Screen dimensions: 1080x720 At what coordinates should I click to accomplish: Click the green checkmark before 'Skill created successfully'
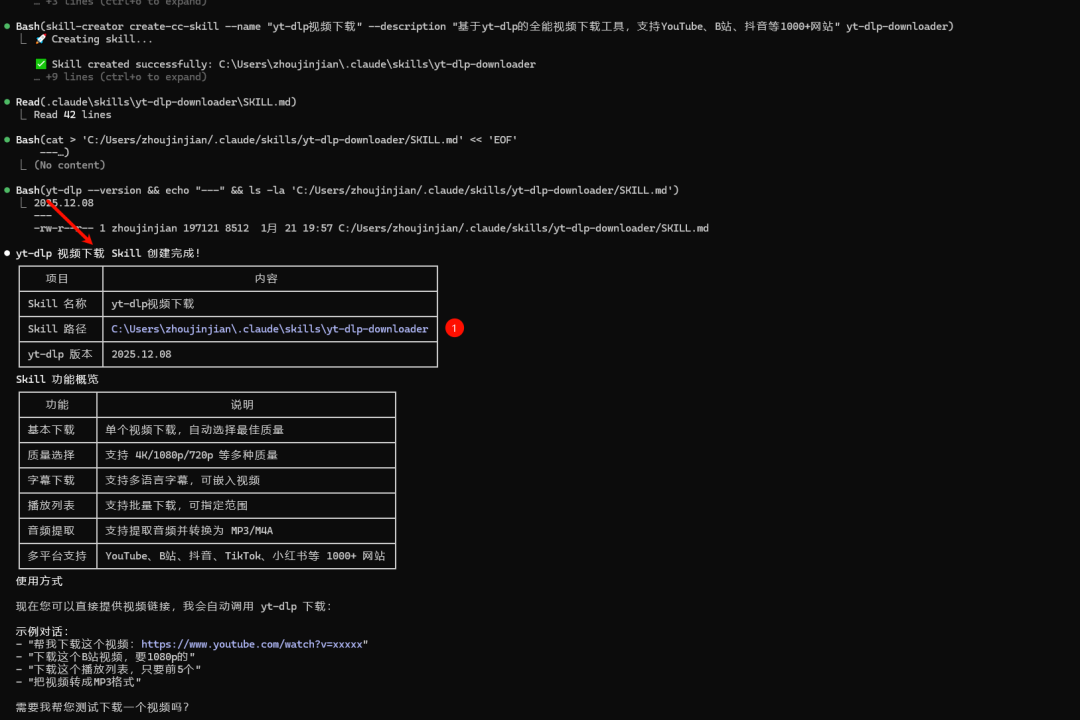point(41,64)
